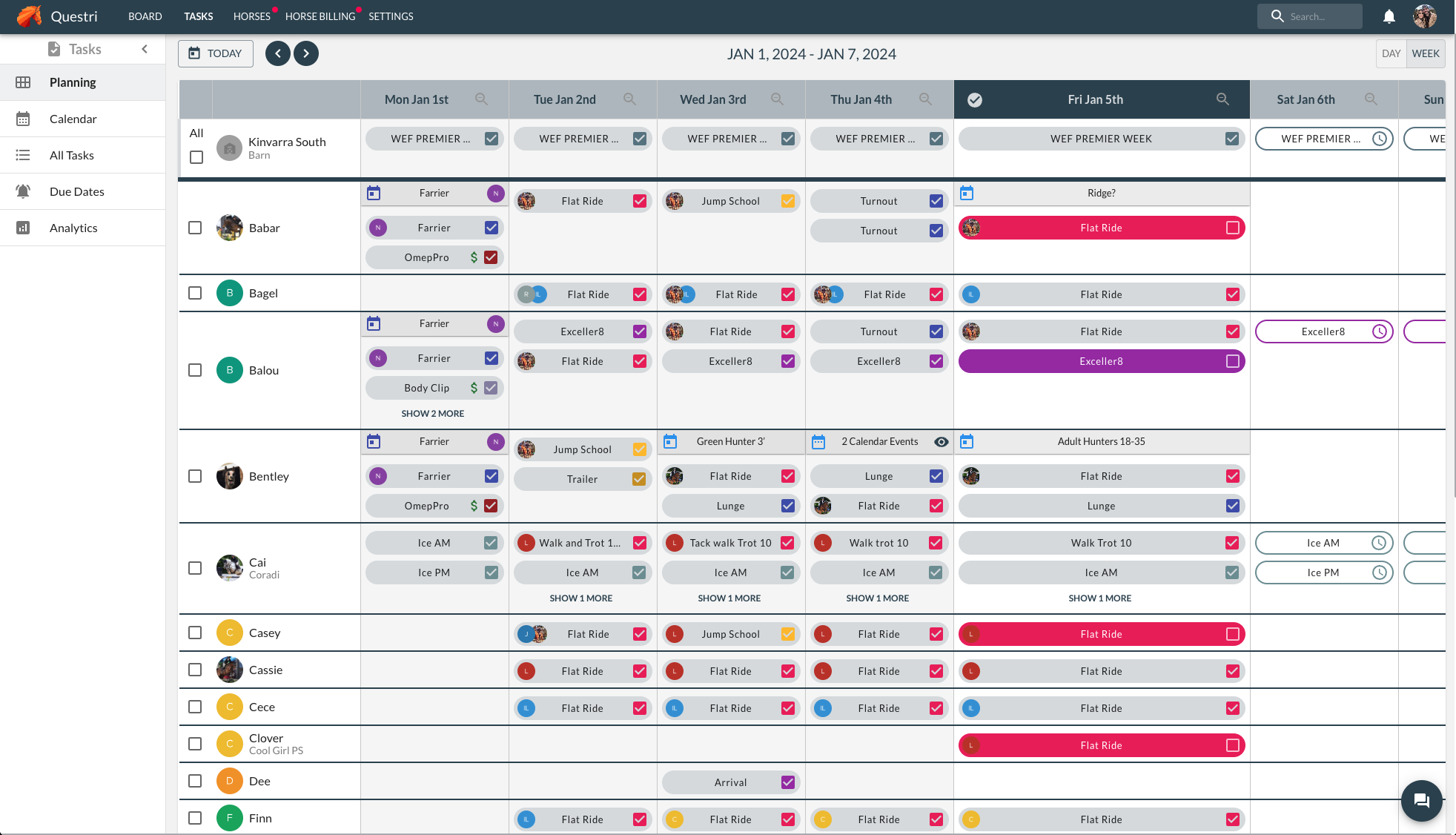Click the eye toggle on 2 Calendar Events

pos(941,441)
